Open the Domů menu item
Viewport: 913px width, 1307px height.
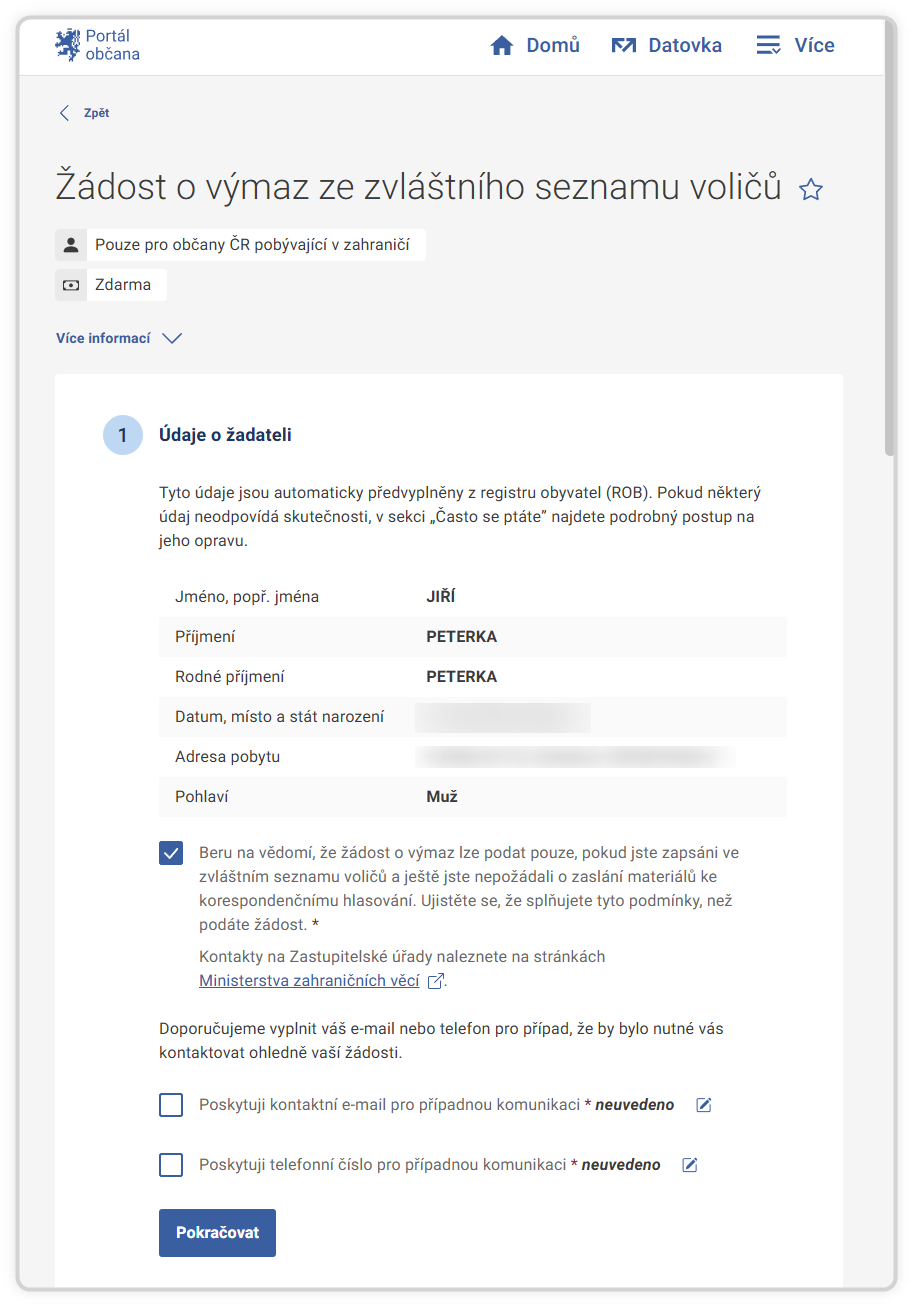click(552, 45)
